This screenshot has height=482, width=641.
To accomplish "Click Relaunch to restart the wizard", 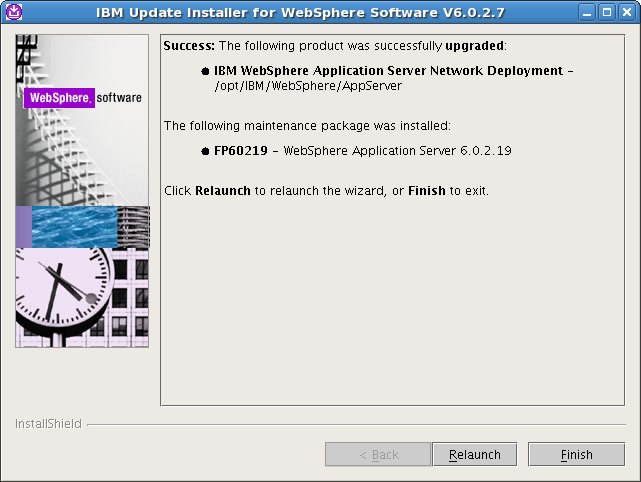I will pyautogui.click(x=475, y=454).
